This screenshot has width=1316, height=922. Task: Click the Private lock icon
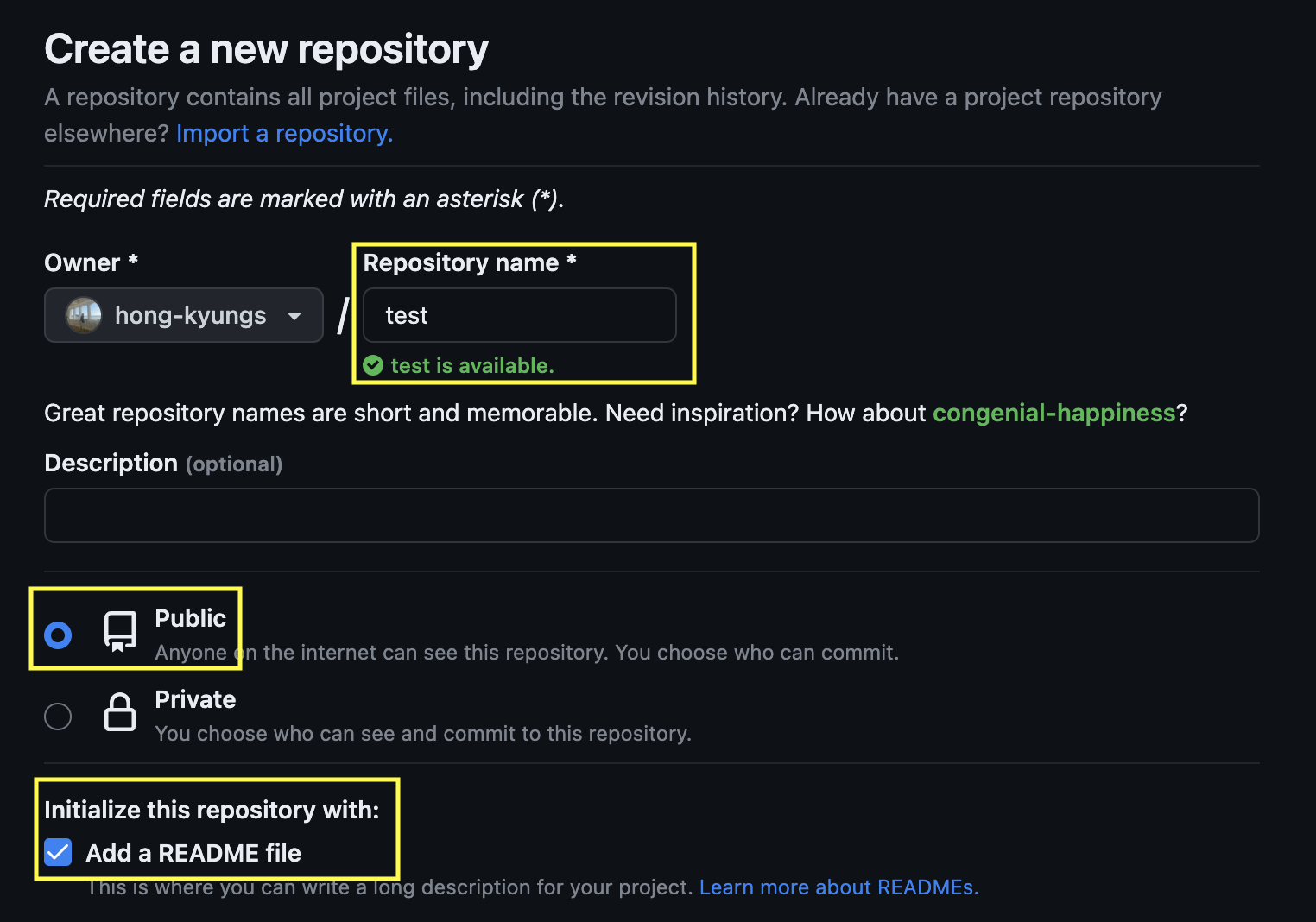[x=120, y=713]
